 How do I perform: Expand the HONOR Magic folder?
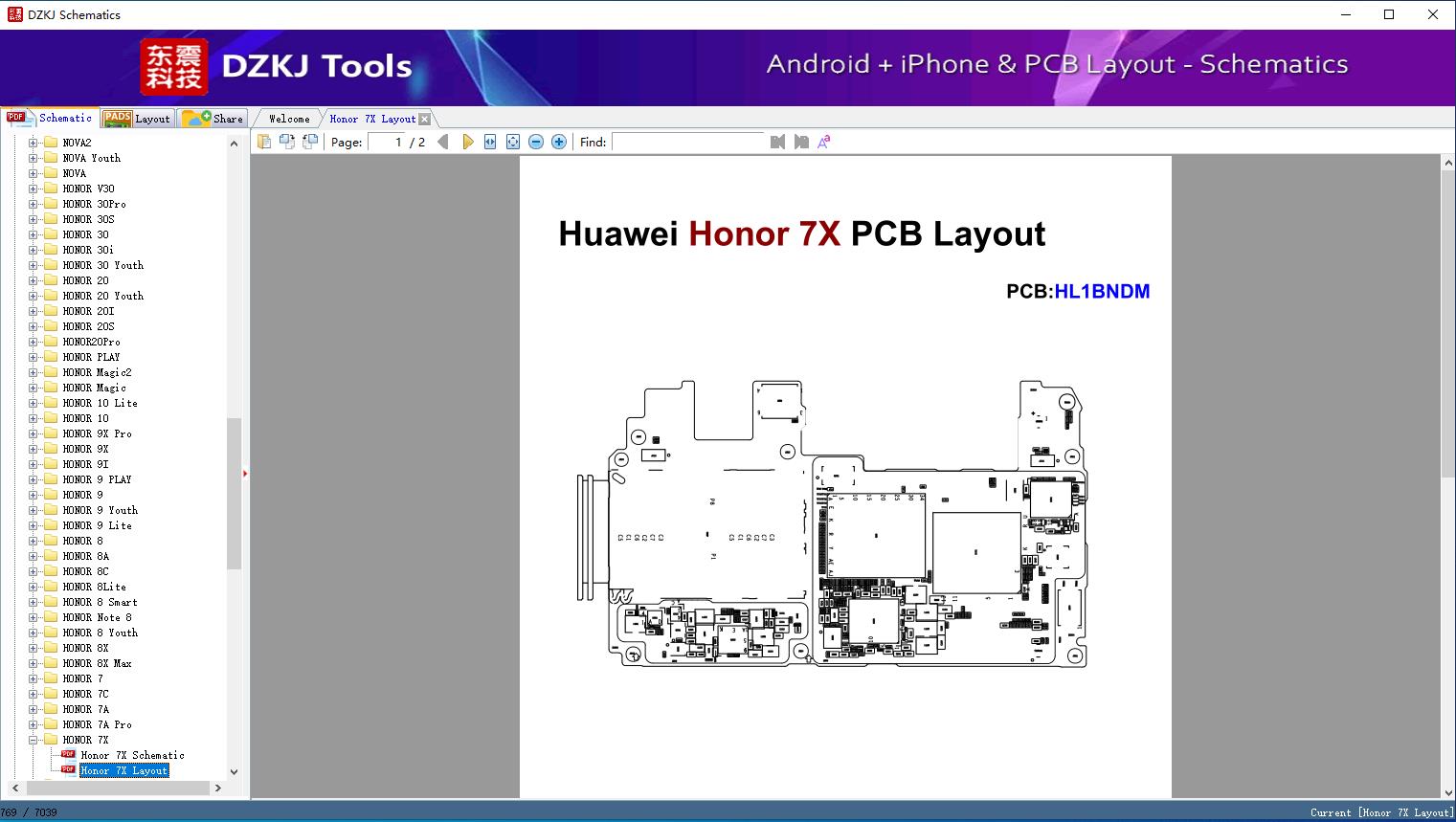pyautogui.click(x=33, y=388)
